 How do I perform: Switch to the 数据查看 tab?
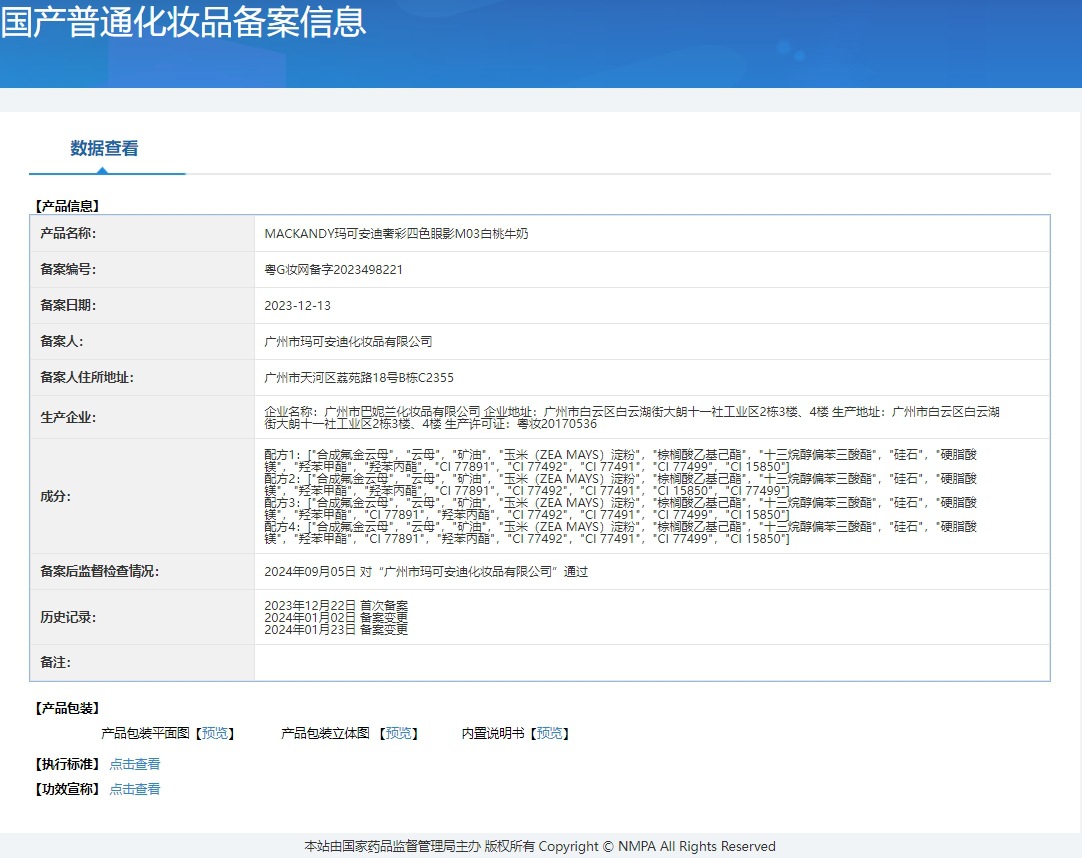pos(104,148)
